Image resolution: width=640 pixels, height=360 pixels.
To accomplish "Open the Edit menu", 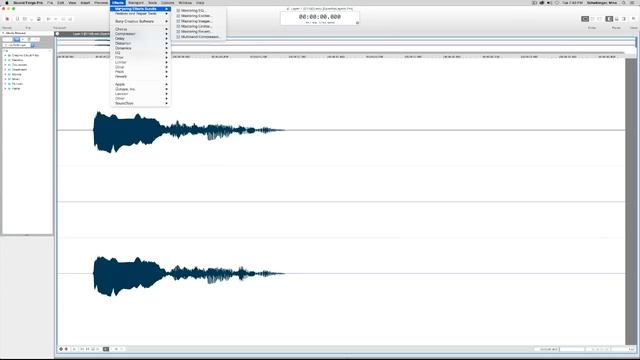I will pos(60,3).
